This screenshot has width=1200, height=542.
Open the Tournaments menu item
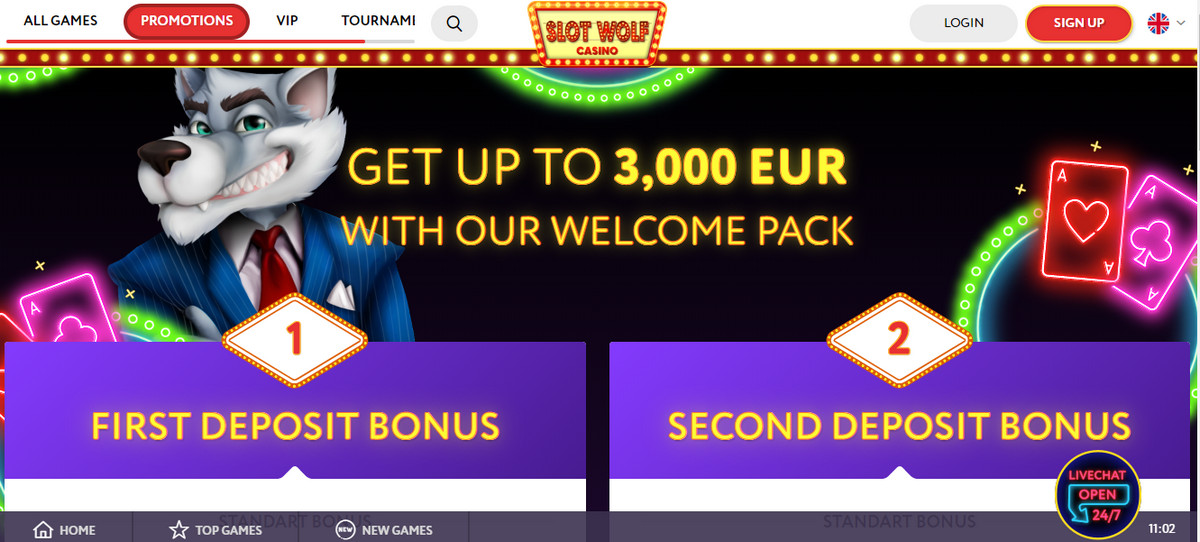pos(378,21)
